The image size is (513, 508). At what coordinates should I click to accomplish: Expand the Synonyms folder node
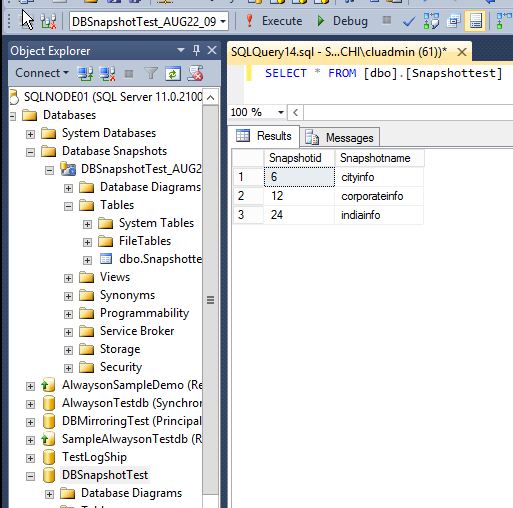tap(68, 296)
